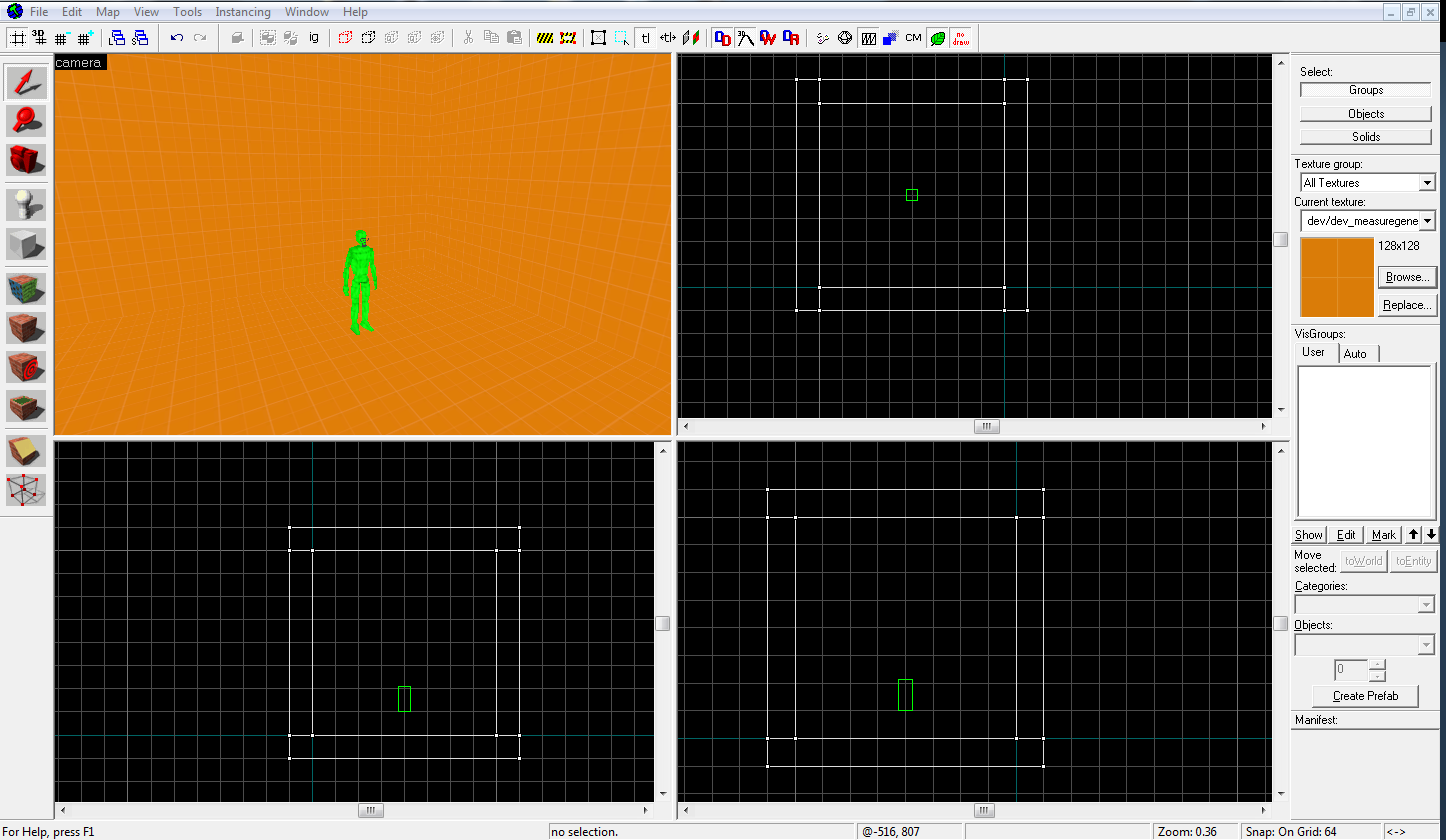Screen dimensions: 1446x840
Task: Expand the Objects dropdown list
Action: click(x=1426, y=646)
